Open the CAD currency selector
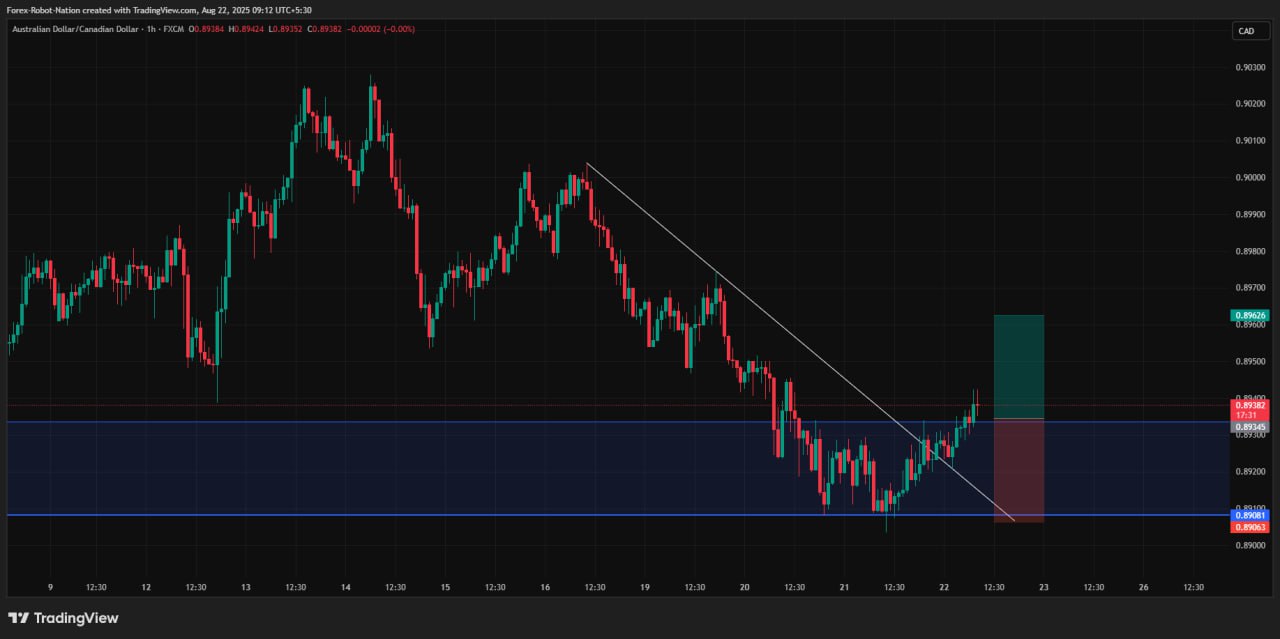 click(x=1246, y=31)
